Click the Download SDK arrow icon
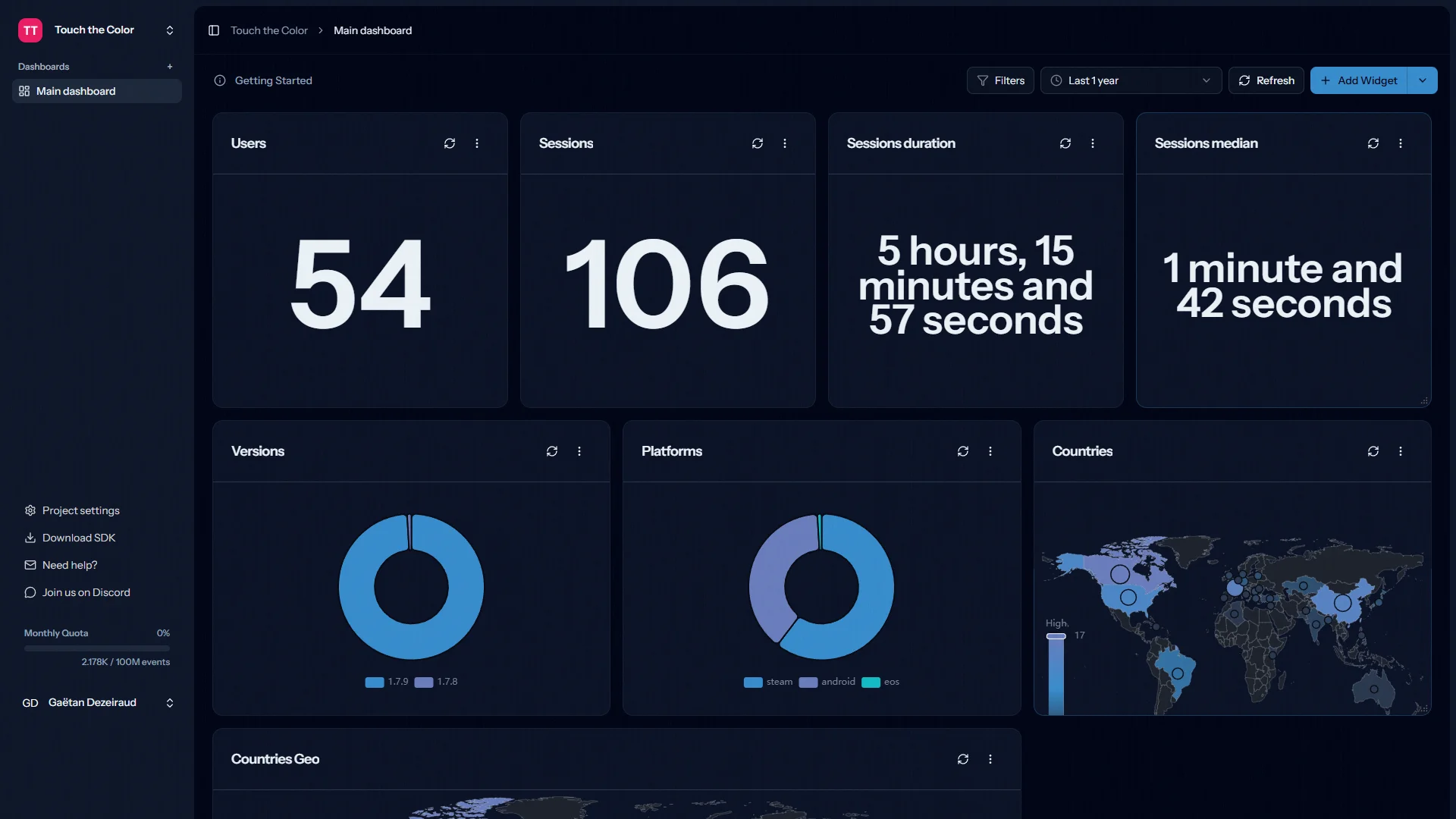 pyautogui.click(x=30, y=538)
